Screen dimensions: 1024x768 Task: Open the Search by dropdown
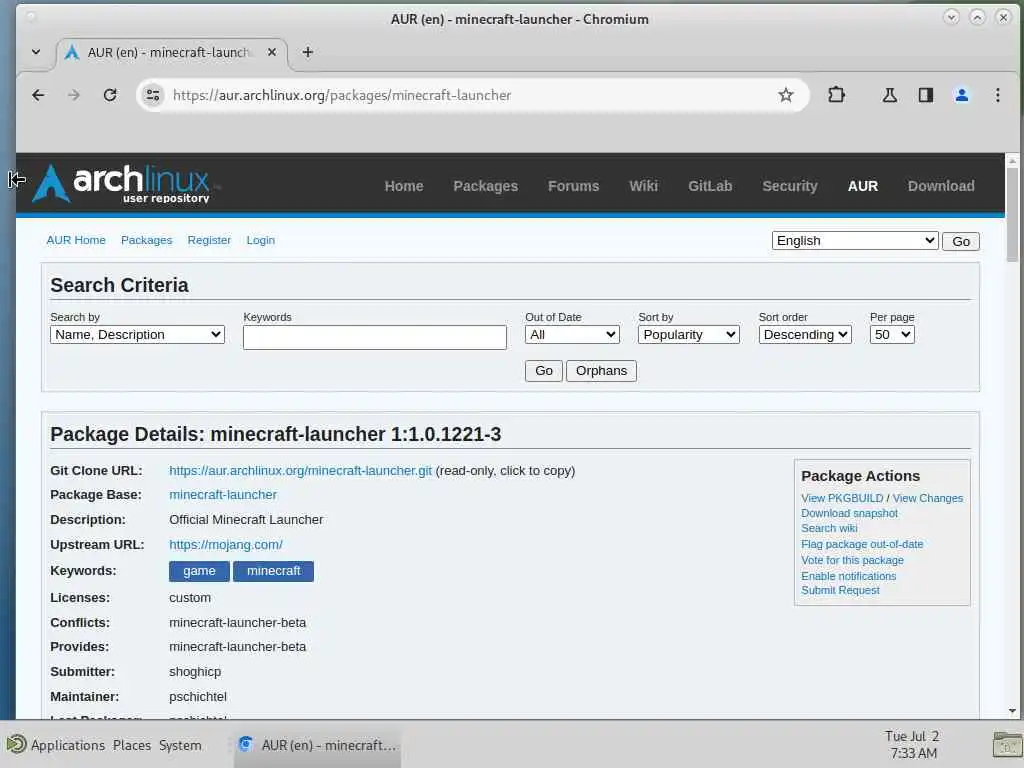coord(137,335)
